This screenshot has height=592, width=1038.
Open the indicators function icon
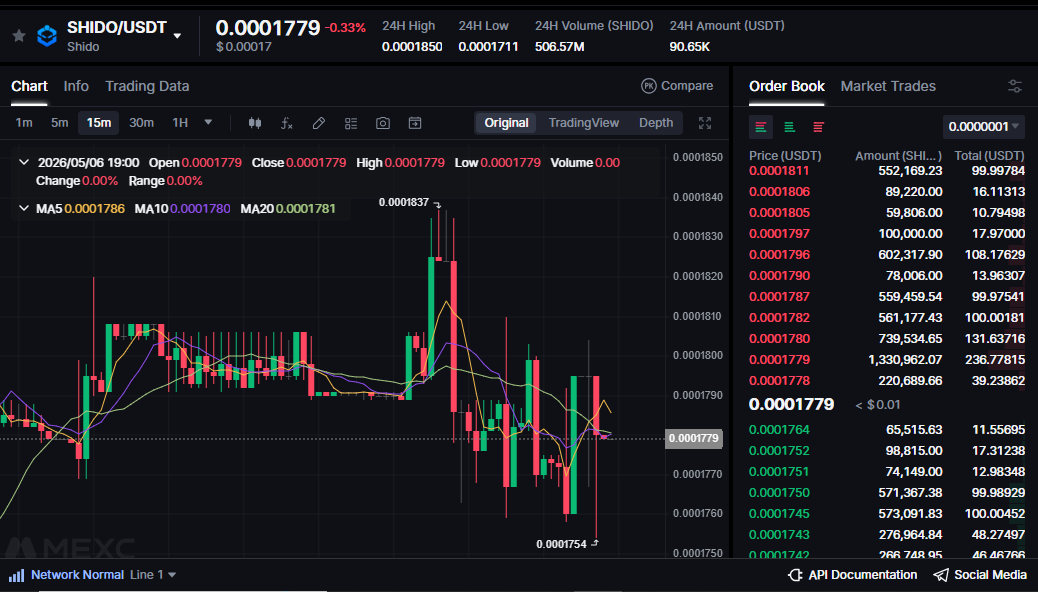click(x=287, y=123)
